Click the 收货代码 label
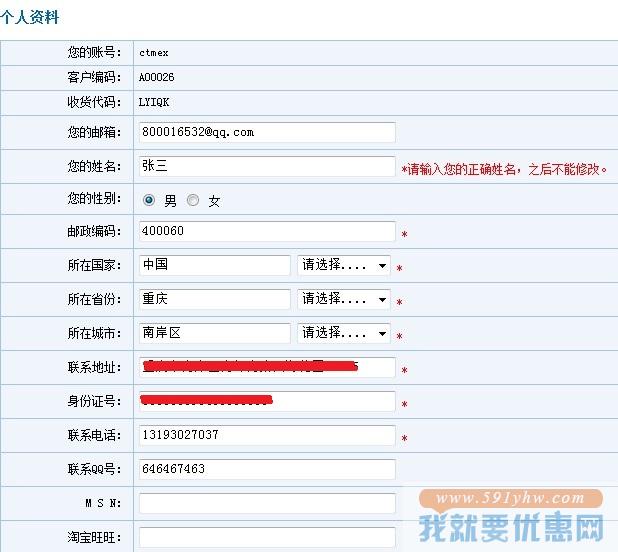This screenshot has width=618, height=552. coord(94,102)
